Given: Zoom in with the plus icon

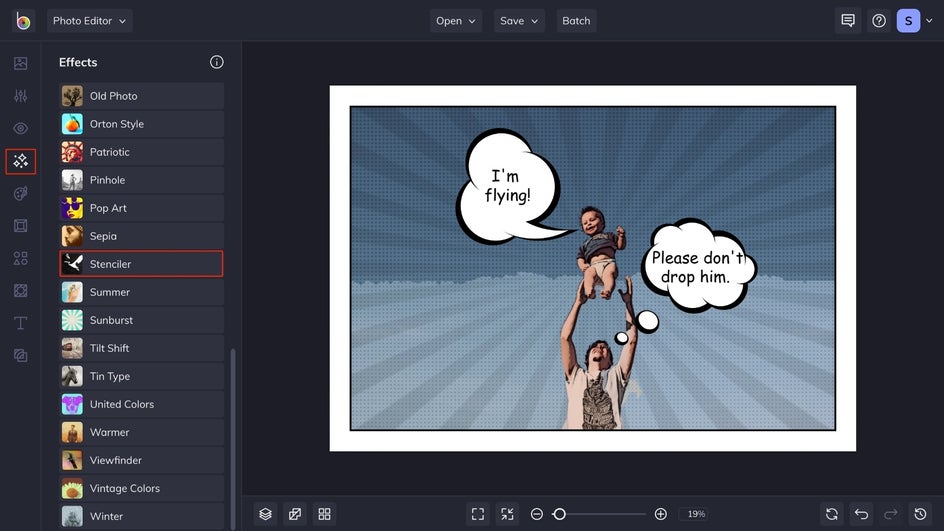Looking at the screenshot, I should click(660, 514).
